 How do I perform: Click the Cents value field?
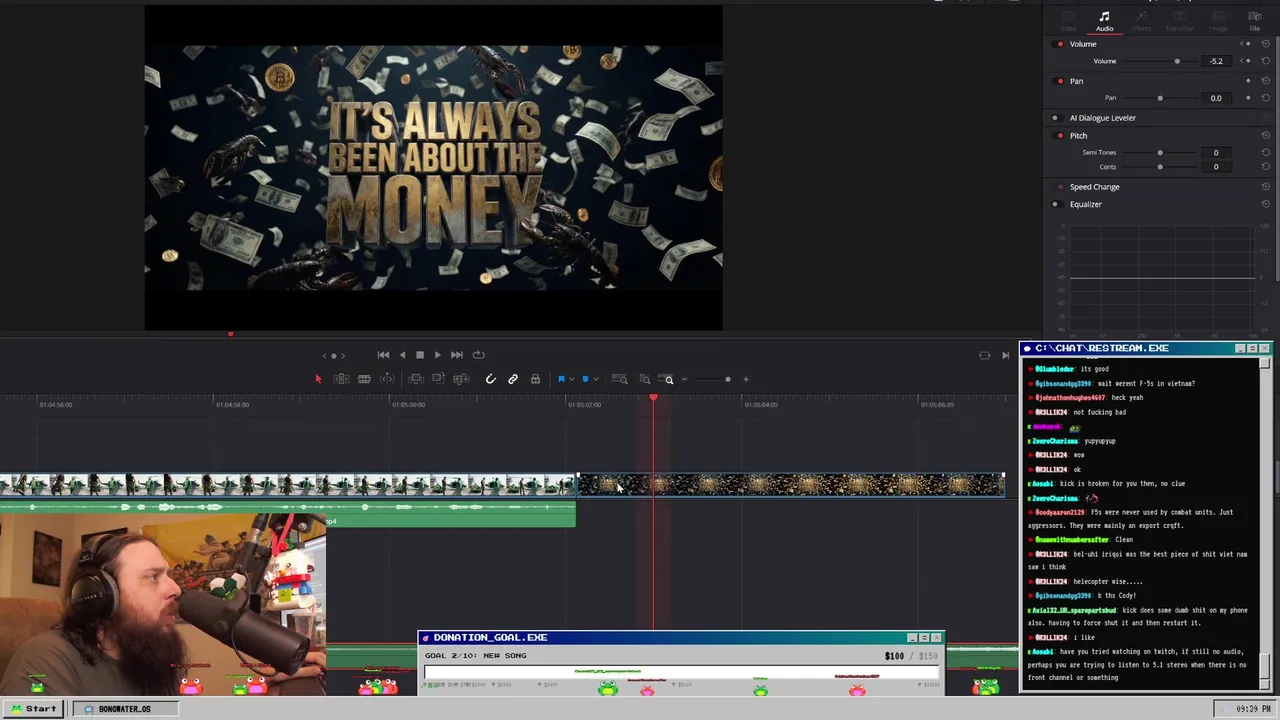1216,167
